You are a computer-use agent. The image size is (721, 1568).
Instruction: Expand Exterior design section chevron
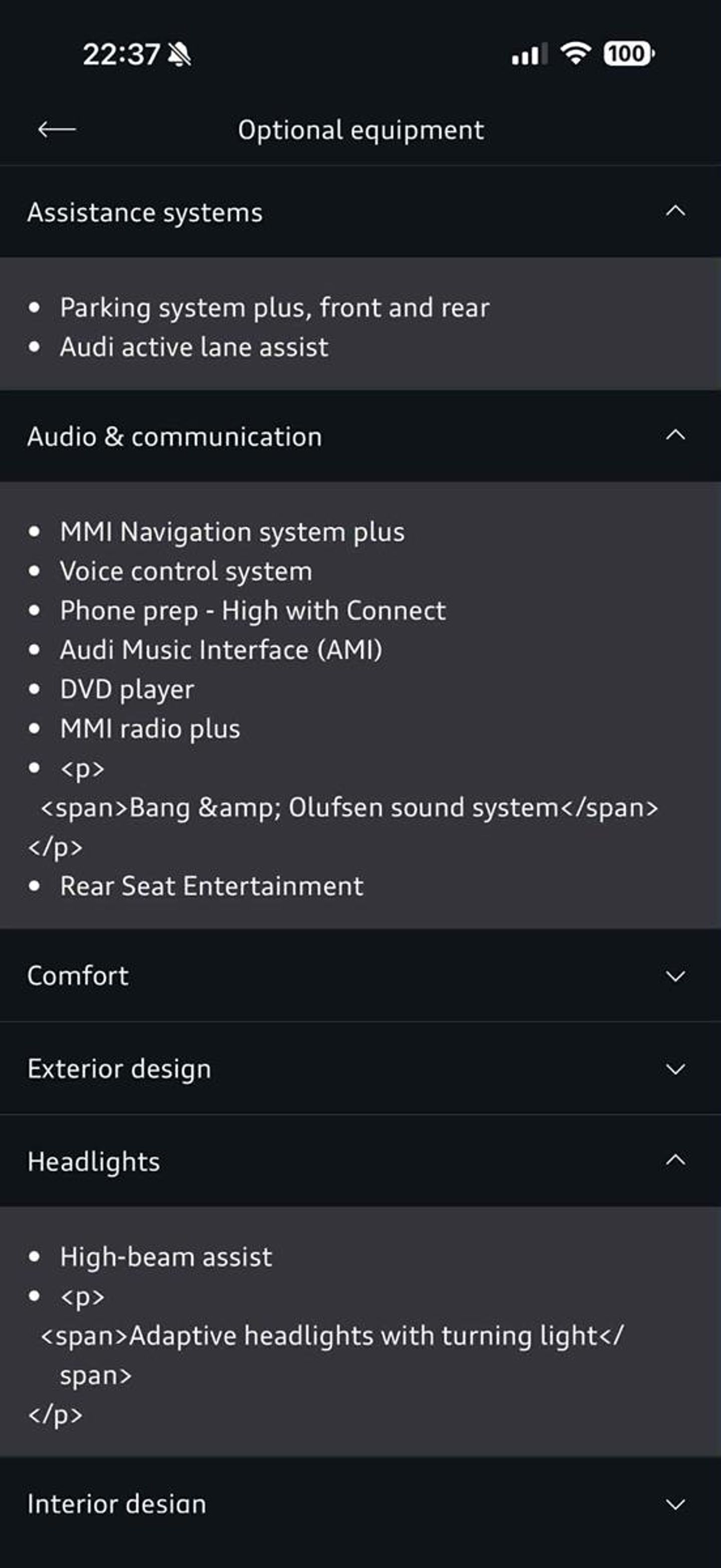[x=675, y=1069]
